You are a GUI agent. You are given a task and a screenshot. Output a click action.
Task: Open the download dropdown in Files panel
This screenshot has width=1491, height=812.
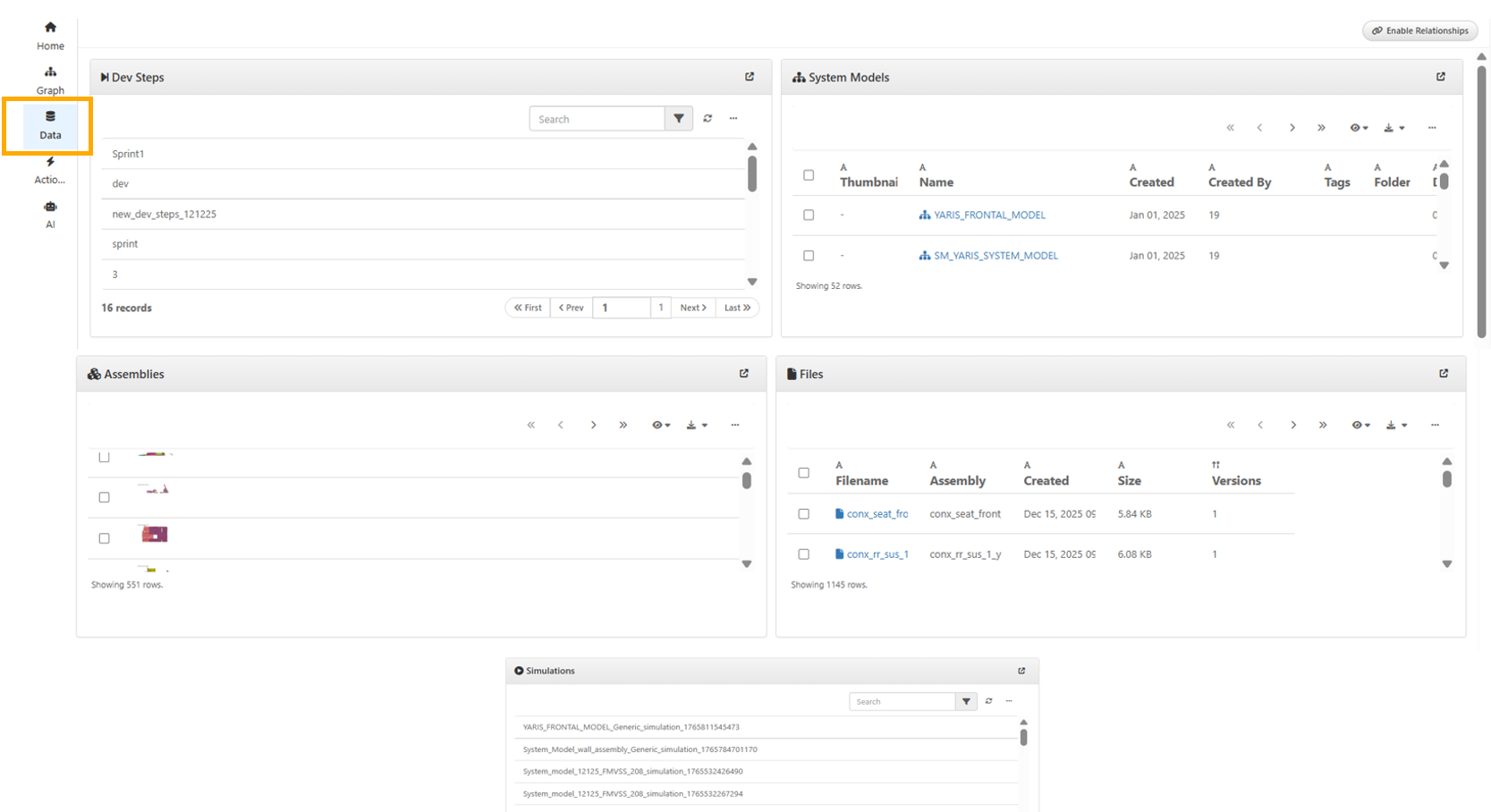click(x=1395, y=426)
